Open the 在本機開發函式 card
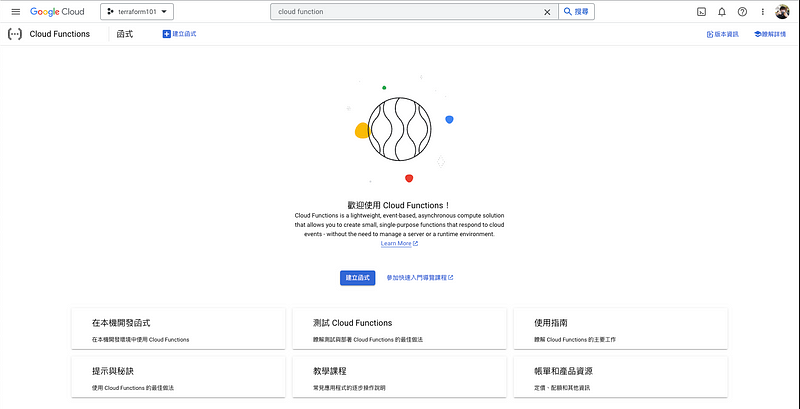 178,329
